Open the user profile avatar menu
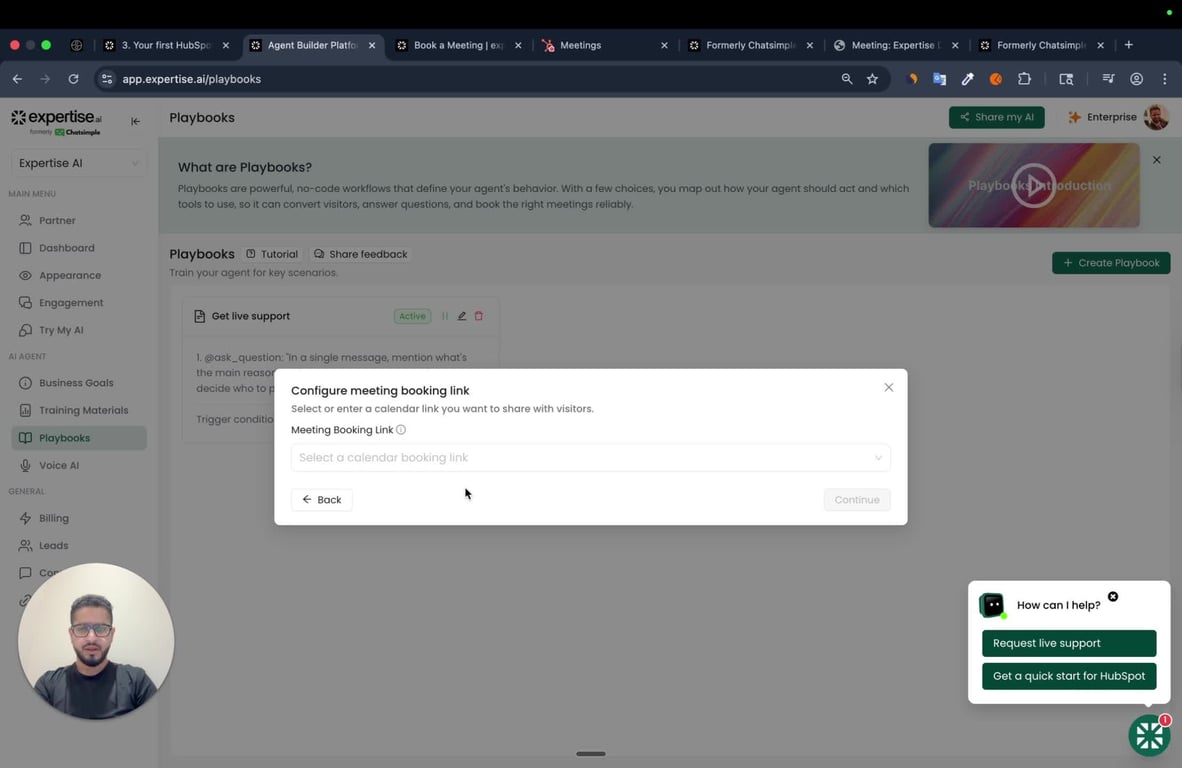 pyautogui.click(x=1156, y=118)
